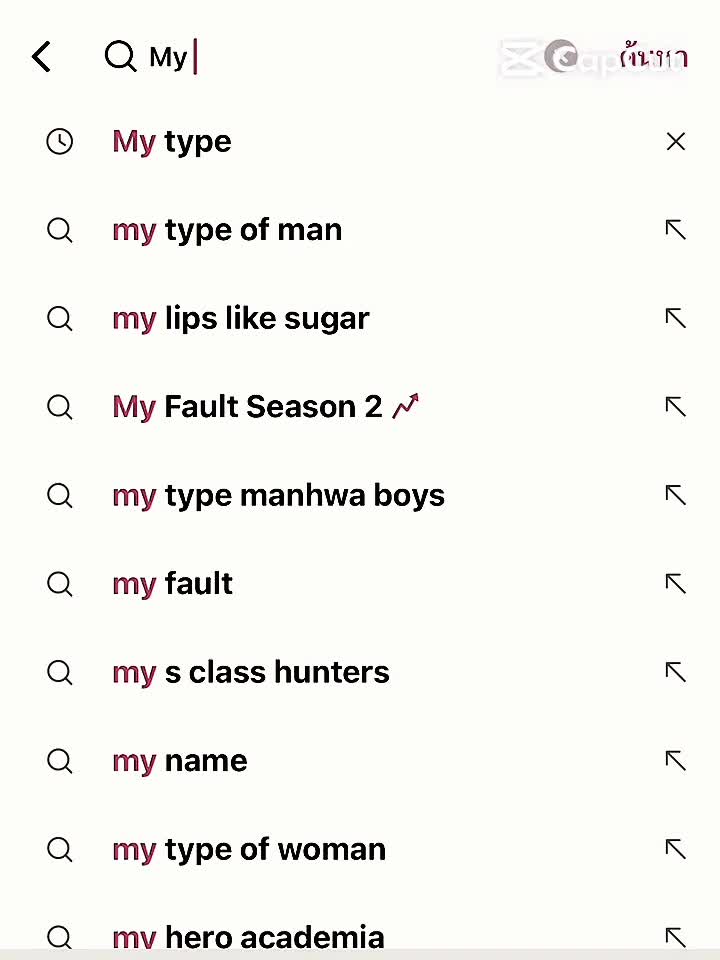Tap the clock history icon beside 'My type'
The height and width of the screenshot is (960, 720).
tap(60, 142)
